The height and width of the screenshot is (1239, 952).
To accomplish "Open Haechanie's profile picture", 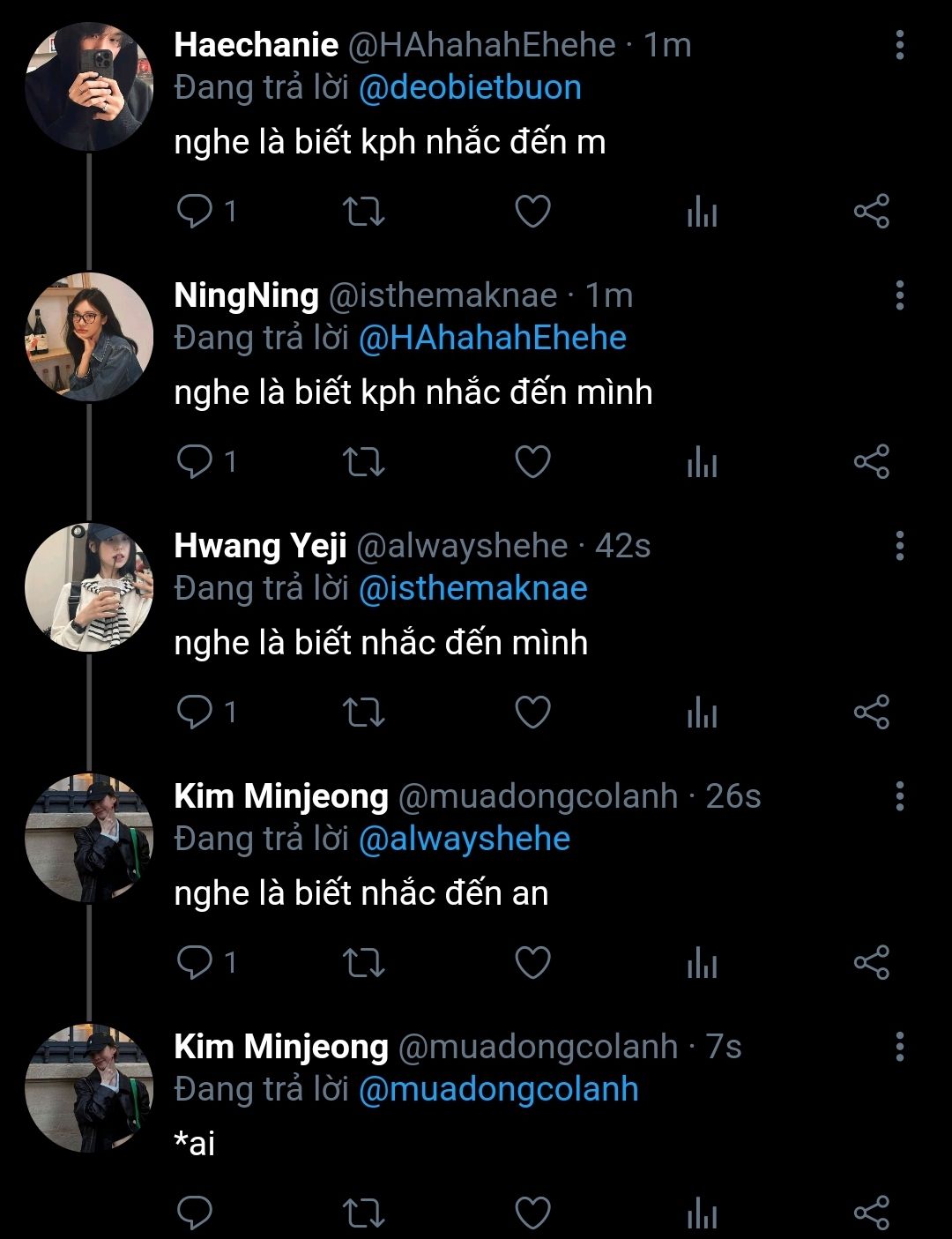I will pos(88,86).
